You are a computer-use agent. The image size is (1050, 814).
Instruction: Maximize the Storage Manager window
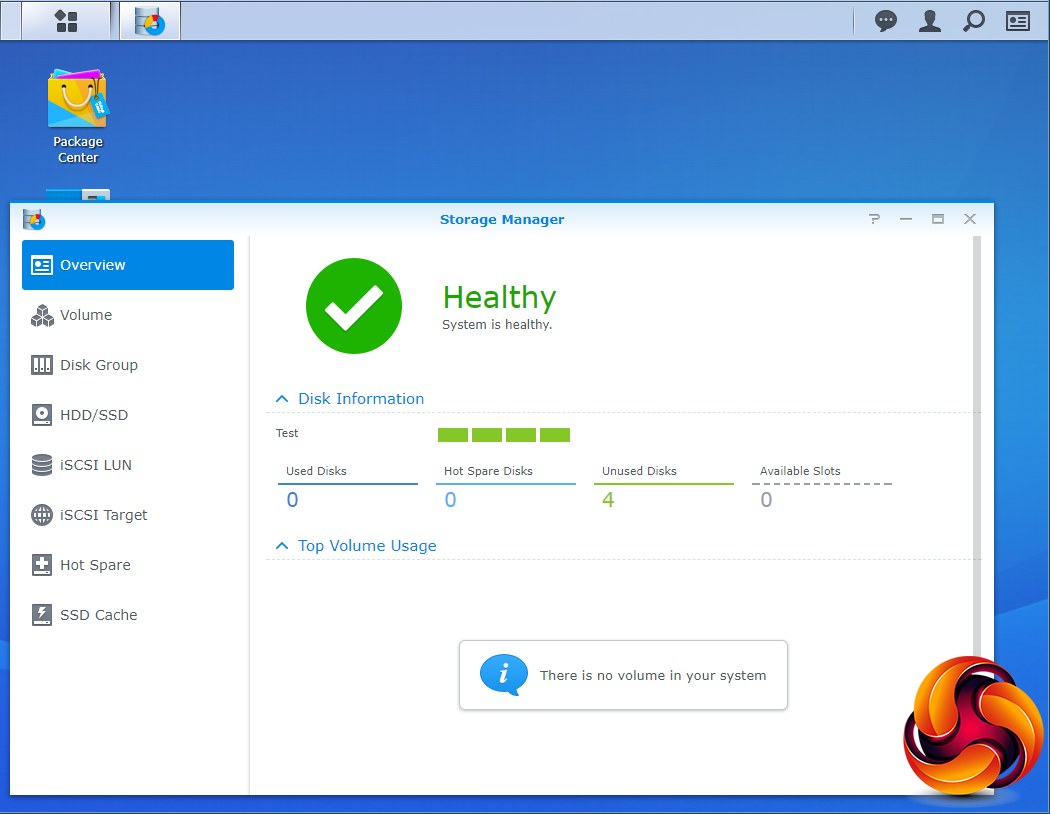pyautogui.click(x=938, y=219)
